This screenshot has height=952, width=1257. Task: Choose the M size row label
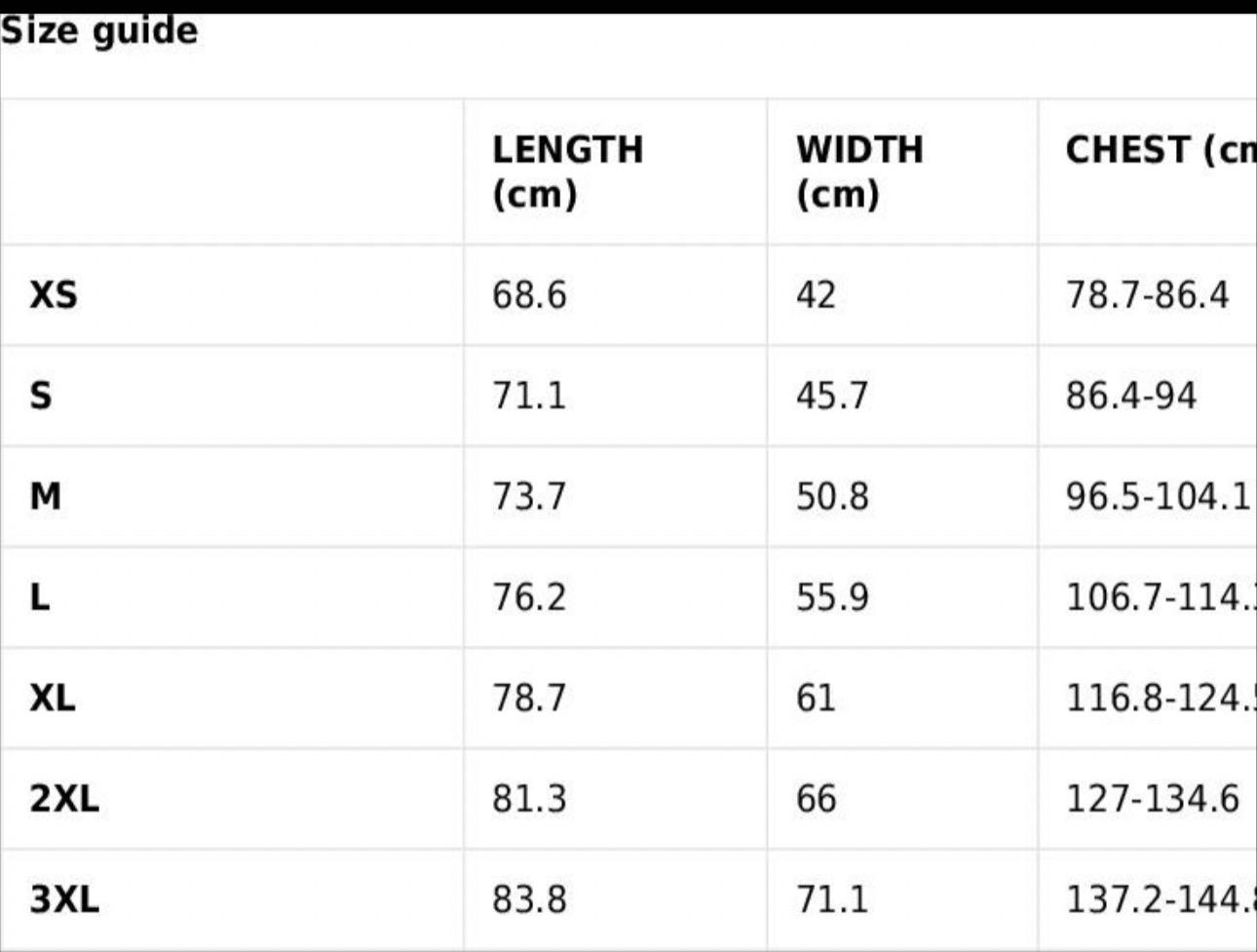46,497
